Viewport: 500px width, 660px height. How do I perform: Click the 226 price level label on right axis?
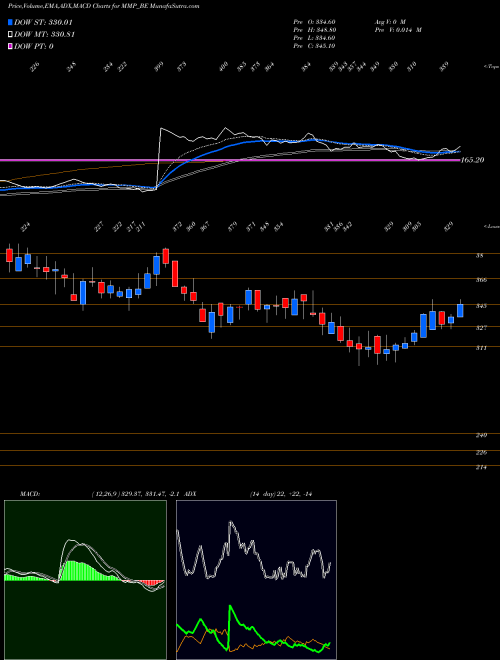click(x=481, y=452)
